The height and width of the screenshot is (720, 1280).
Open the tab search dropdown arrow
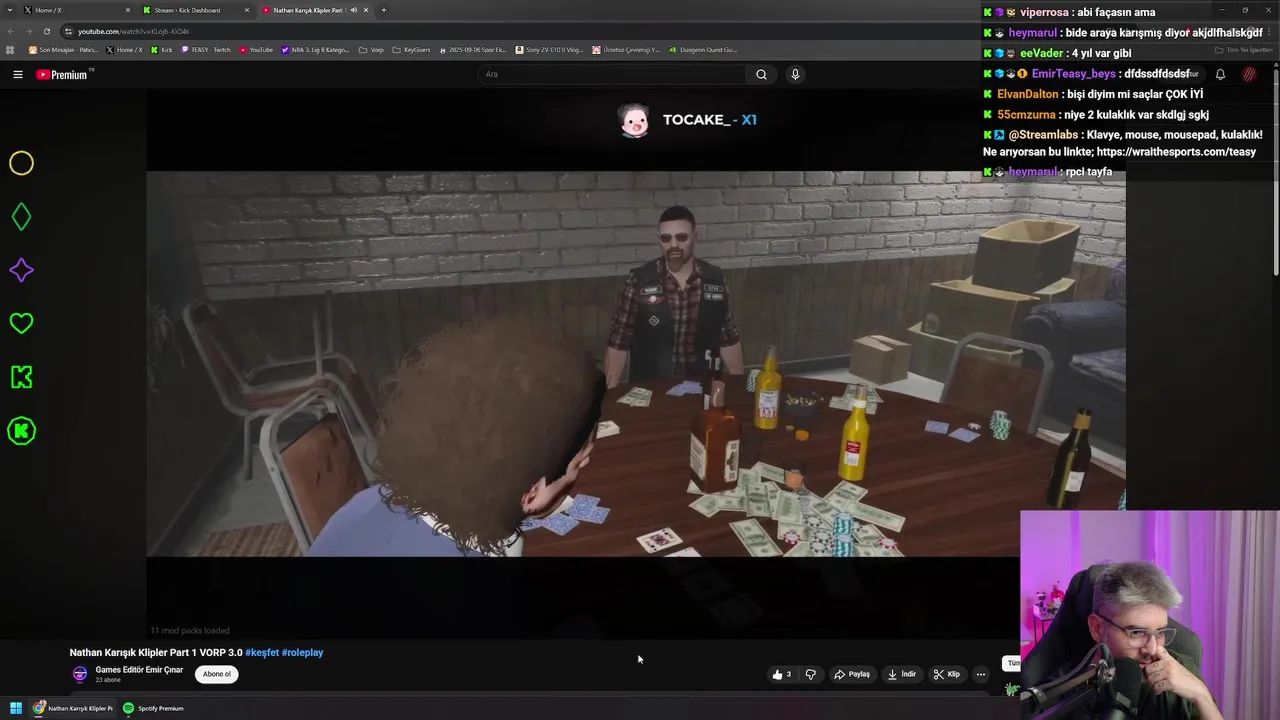pos(9,10)
